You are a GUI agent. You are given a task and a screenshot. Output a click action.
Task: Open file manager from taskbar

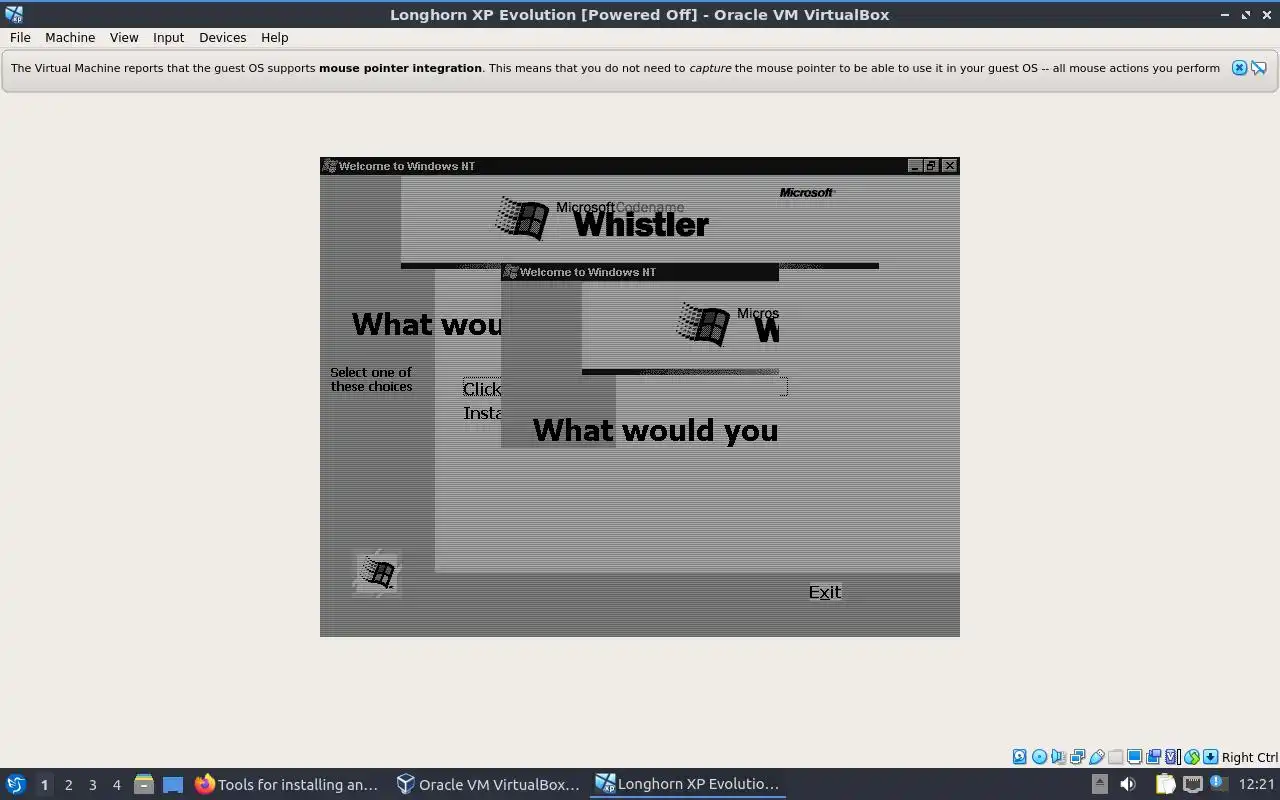coord(144,785)
